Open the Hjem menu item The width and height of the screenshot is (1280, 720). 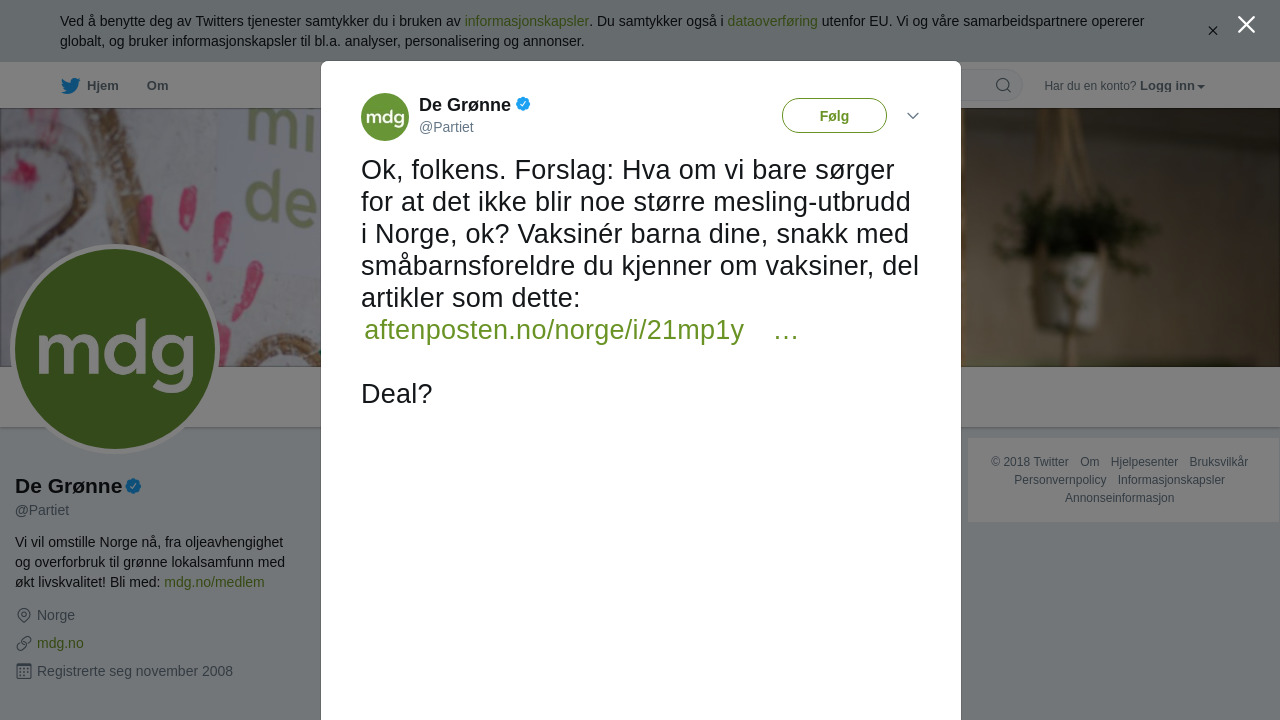103,86
